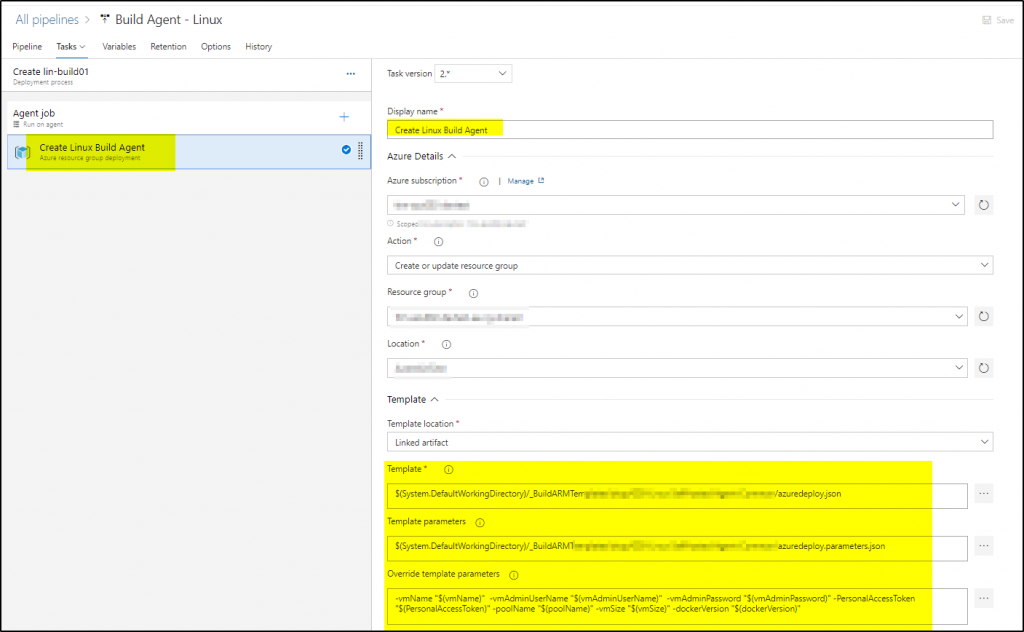Image resolution: width=1024 pixels, height=632 pixels.
Task: Refresh the Location list
Action: (983, 367)
